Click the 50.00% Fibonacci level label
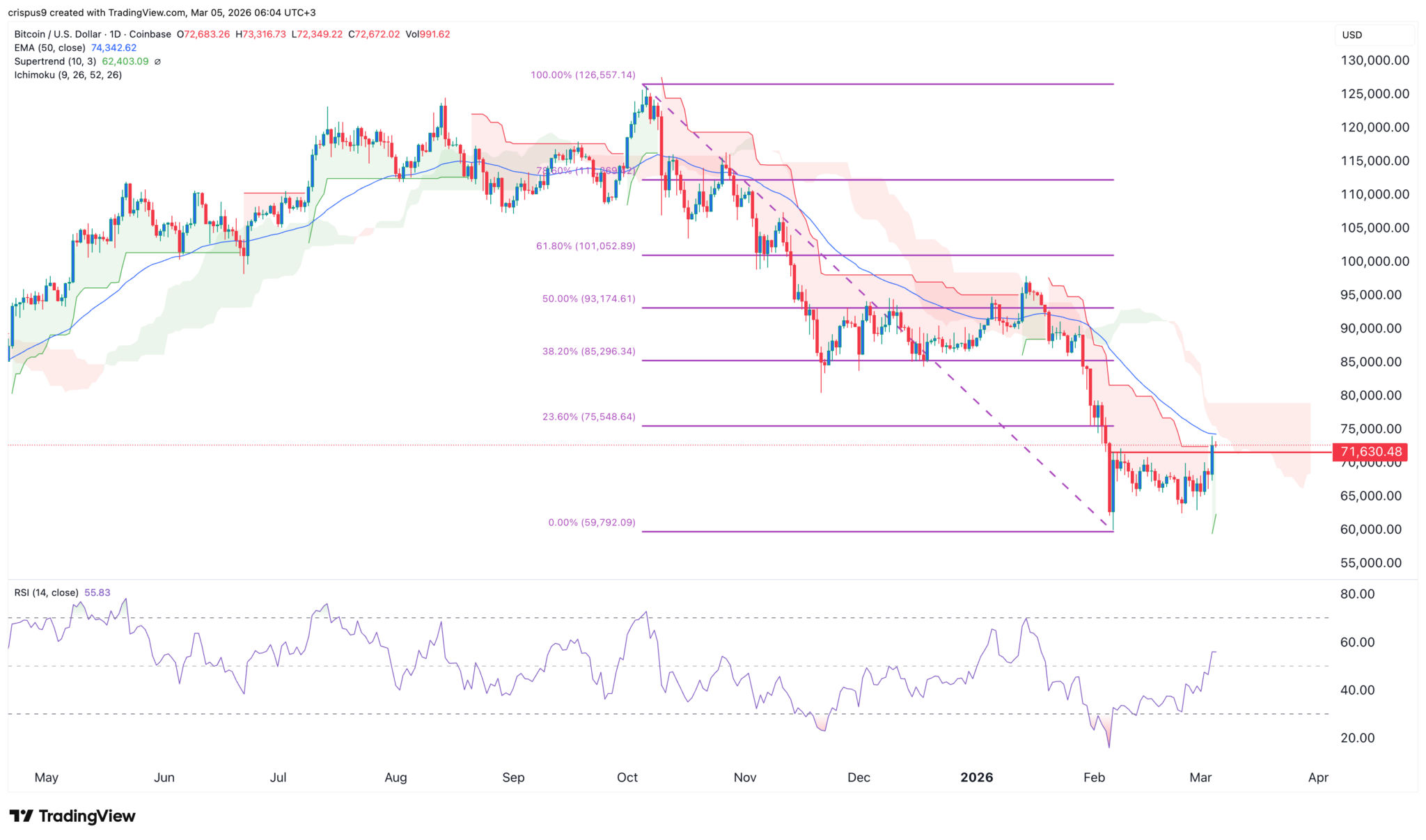The height and width of the screenshot is (840, 1426). coord(588,299)
